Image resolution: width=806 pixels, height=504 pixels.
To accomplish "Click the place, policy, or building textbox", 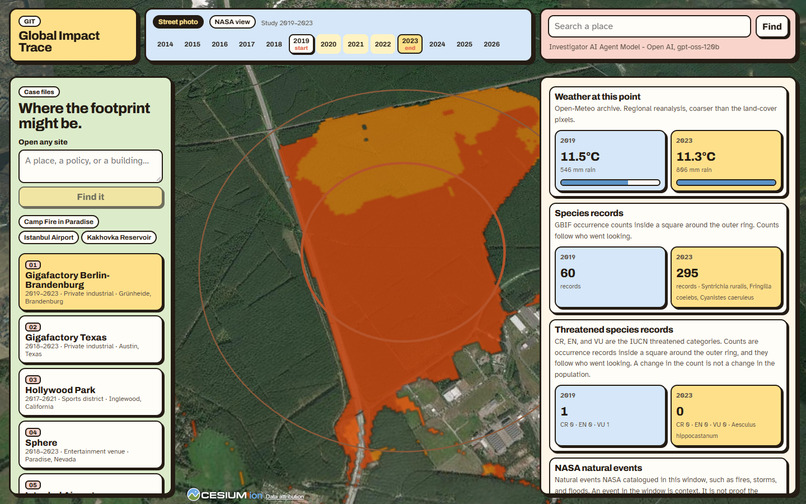I will pyautogui.click(x=90, y=166).
